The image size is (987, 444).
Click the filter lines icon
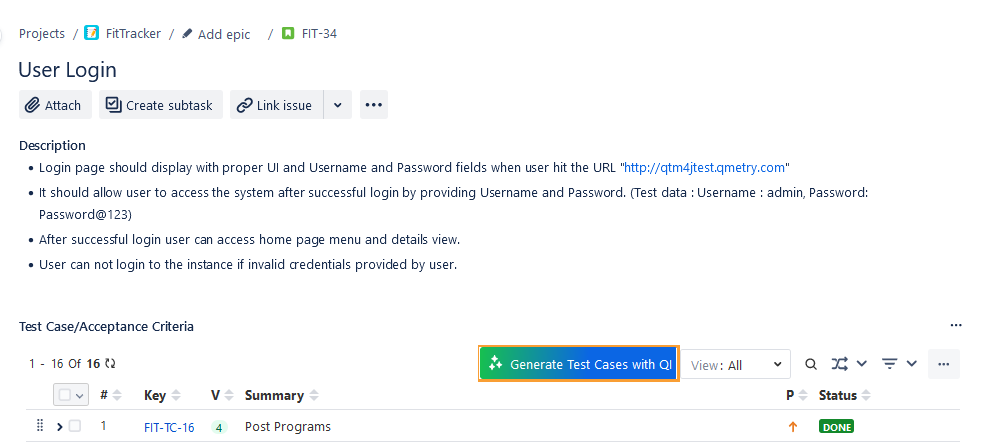click(890, 365)
